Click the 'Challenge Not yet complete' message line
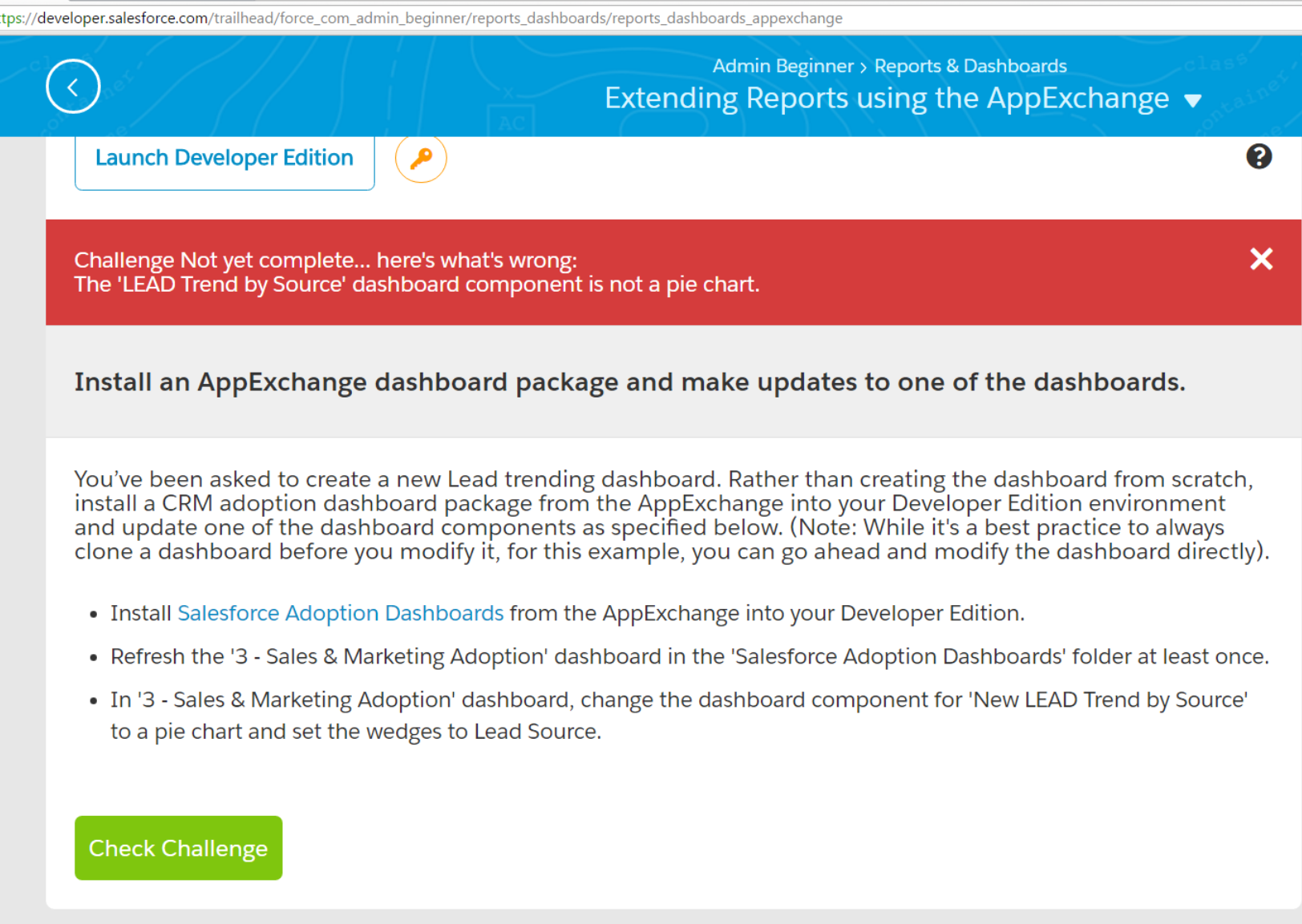Screen dimensions: 1302x924 pyautogui.click(x=325, y=260)
